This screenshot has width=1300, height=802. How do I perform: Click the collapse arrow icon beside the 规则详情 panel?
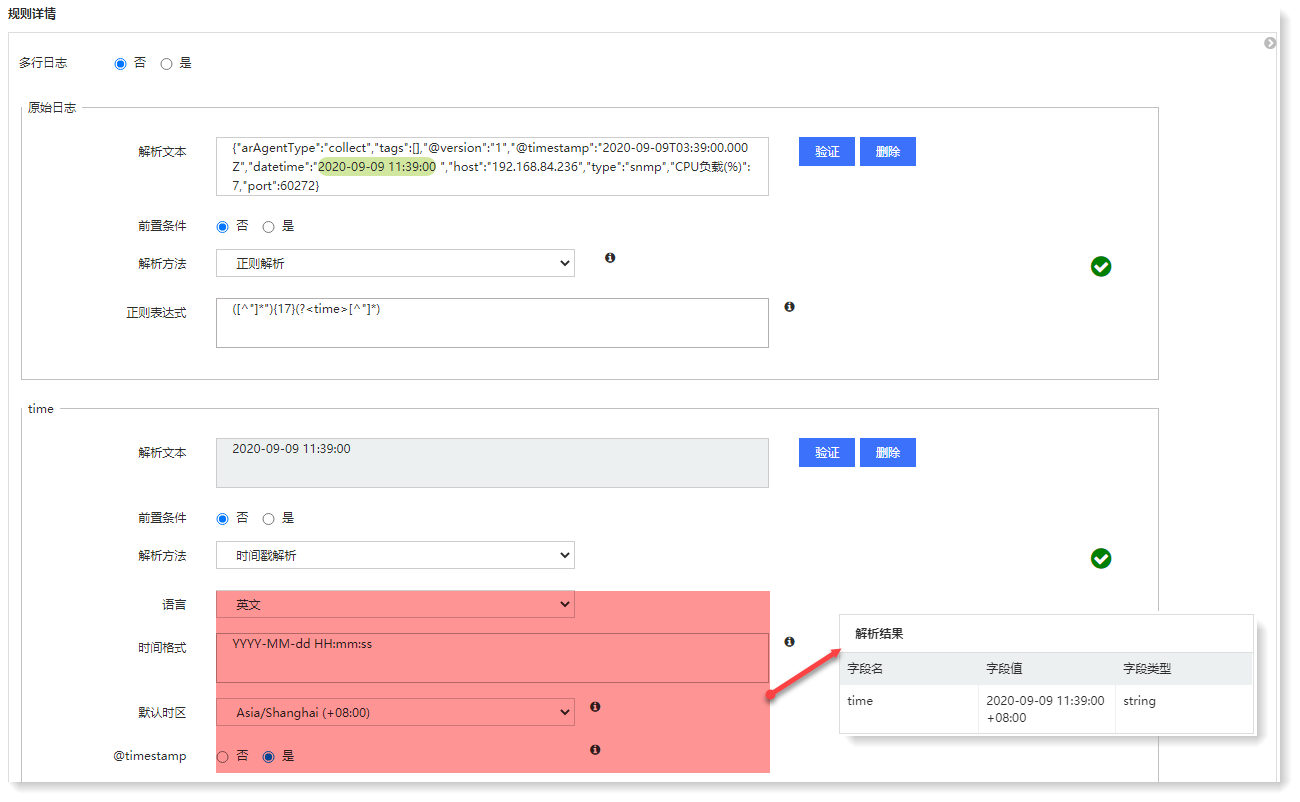coord(1270,43)
